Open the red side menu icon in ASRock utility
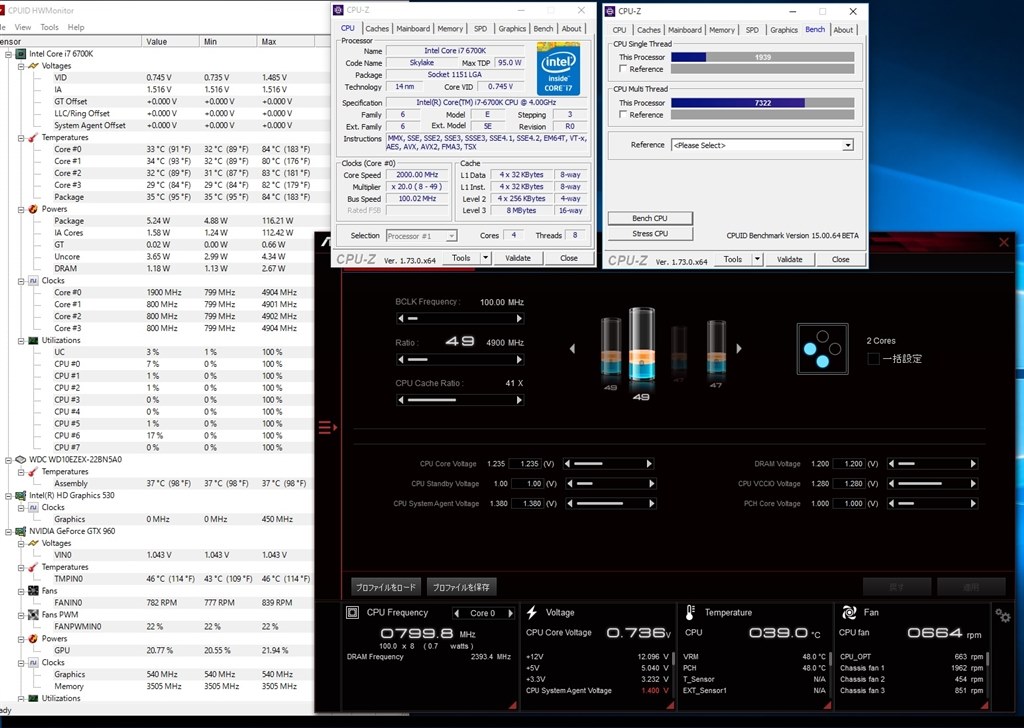1024x728 pixels. click(x=327, y=428)
